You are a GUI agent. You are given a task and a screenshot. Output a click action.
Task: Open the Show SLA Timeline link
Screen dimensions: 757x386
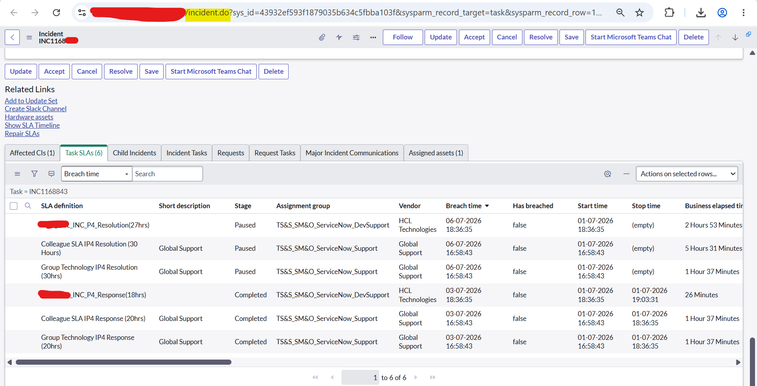(x=32, y=125)
